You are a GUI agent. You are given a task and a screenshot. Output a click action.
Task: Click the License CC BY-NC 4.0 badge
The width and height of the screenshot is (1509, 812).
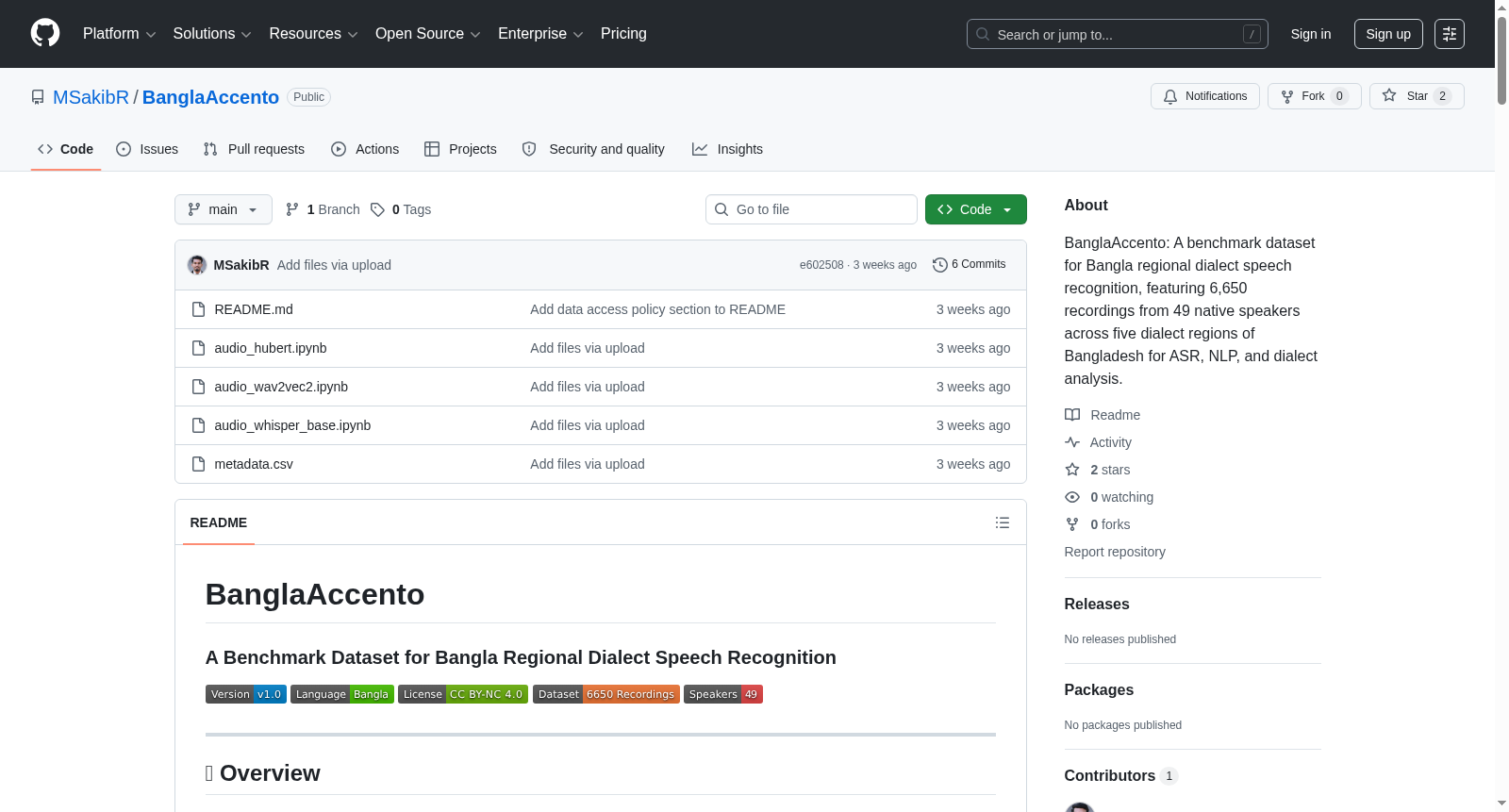pos(463,694)
